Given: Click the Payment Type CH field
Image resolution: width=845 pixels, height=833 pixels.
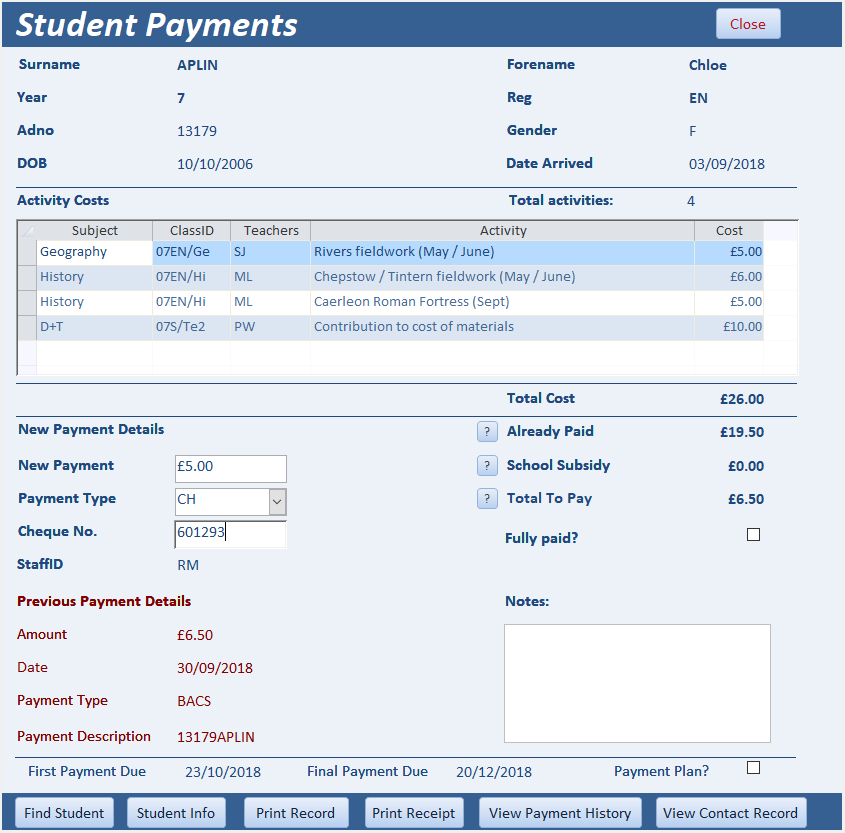Looking at the screenshot, I should pyautogui.click(x=222, y=502).
